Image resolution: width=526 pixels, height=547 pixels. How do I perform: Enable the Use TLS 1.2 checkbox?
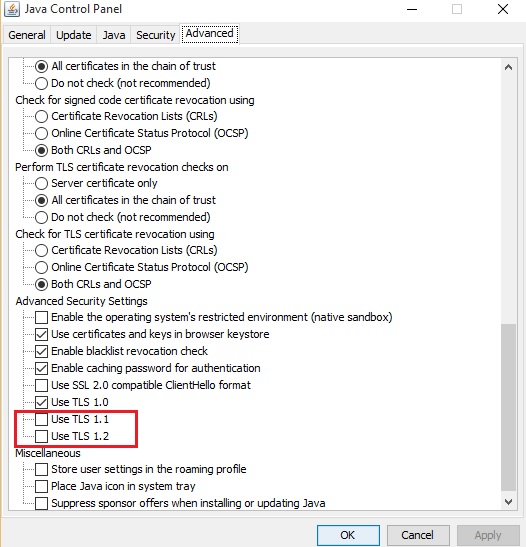tap(41, 436)
